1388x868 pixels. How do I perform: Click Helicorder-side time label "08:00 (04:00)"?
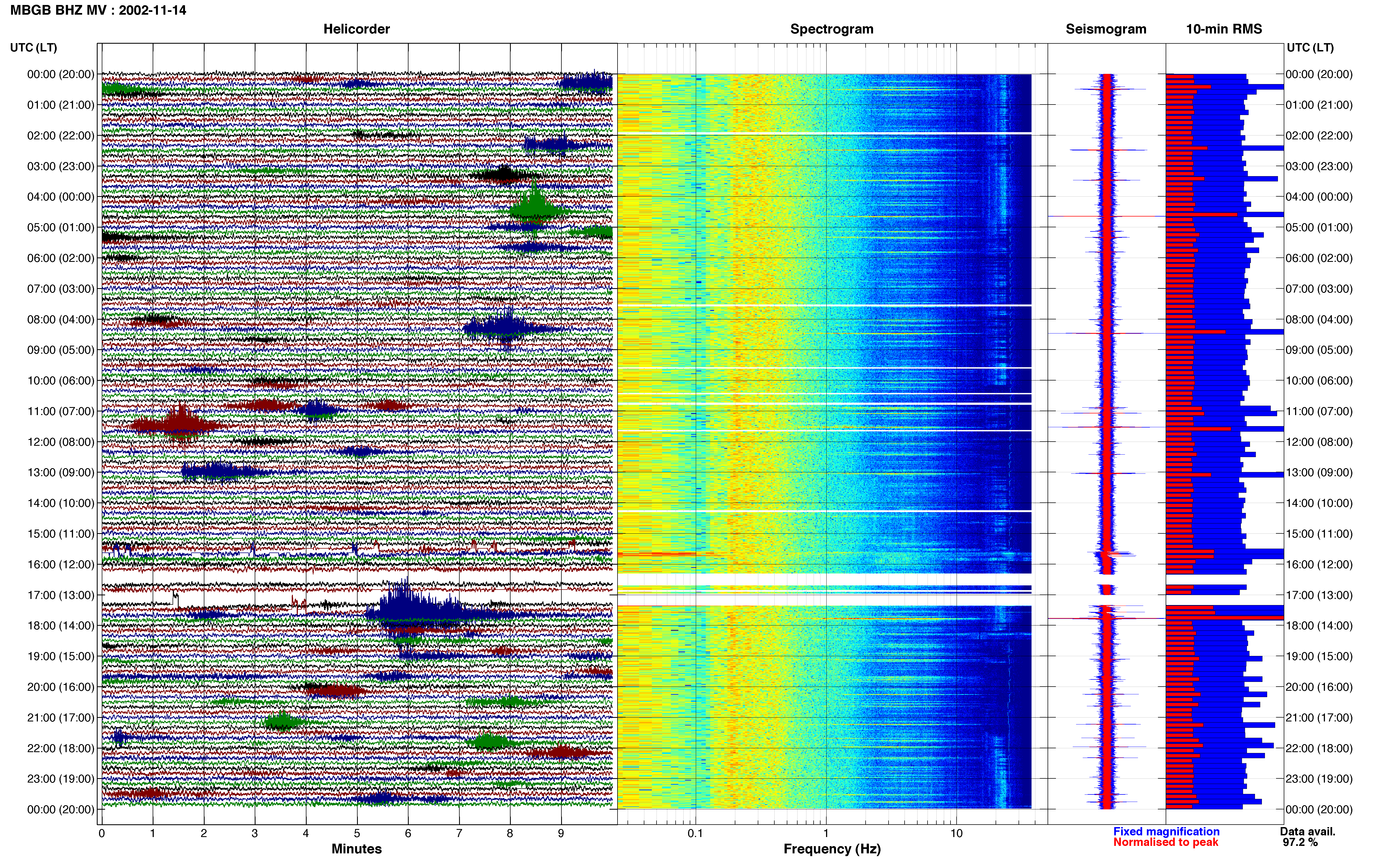point(61,319)
